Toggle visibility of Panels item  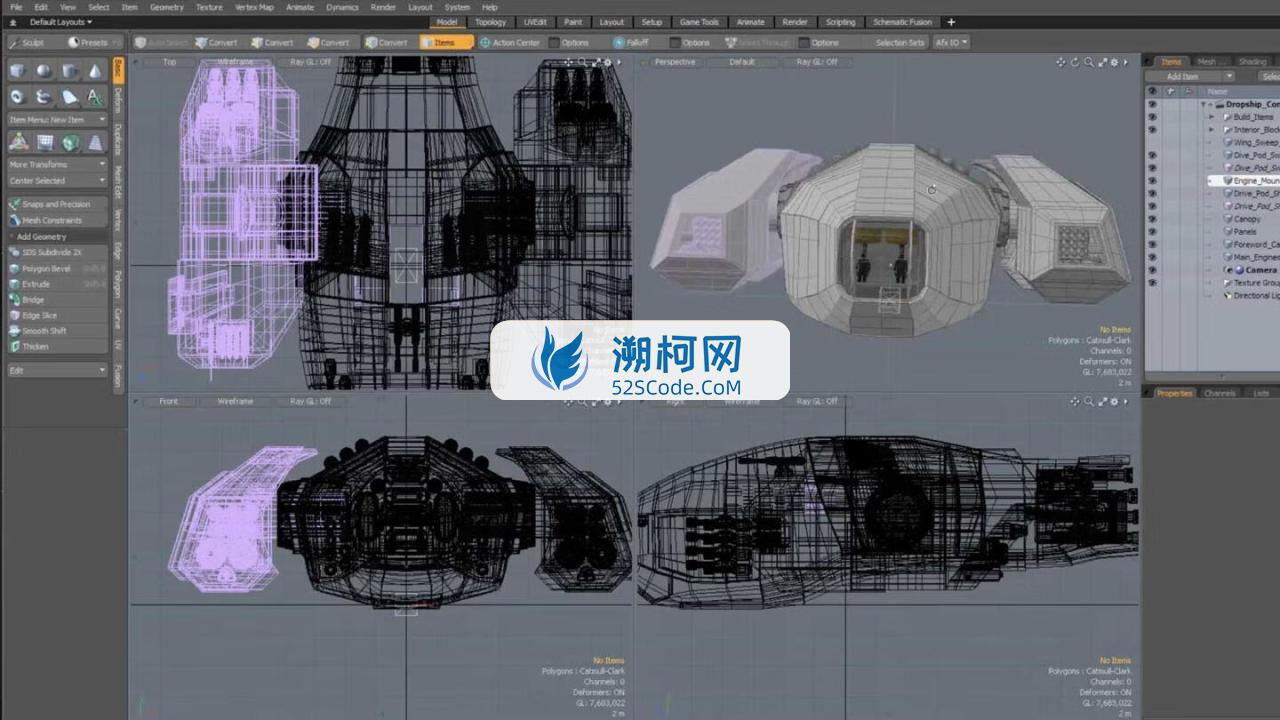1152,232
